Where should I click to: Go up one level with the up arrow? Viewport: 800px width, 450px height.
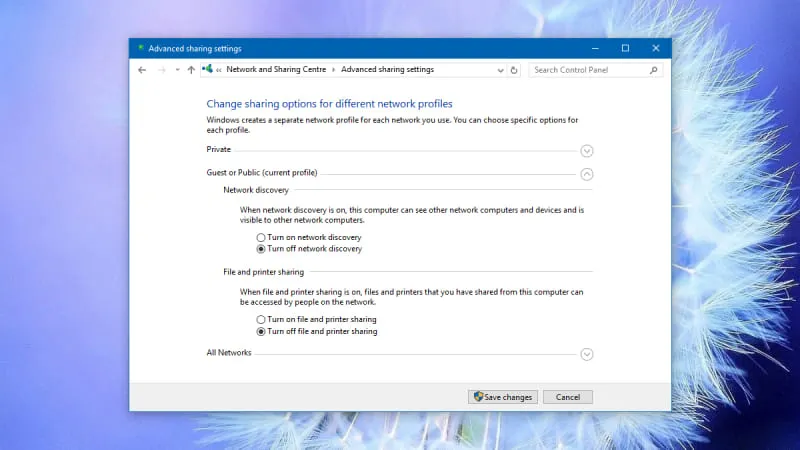tap(191, 70)
